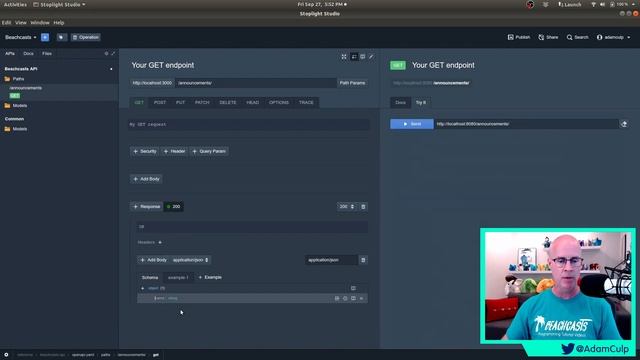Image resolution: width=640 pixels, height=360 pixels.
Task: Switch to the Docs tab in the preview panel
Action: 400,102
